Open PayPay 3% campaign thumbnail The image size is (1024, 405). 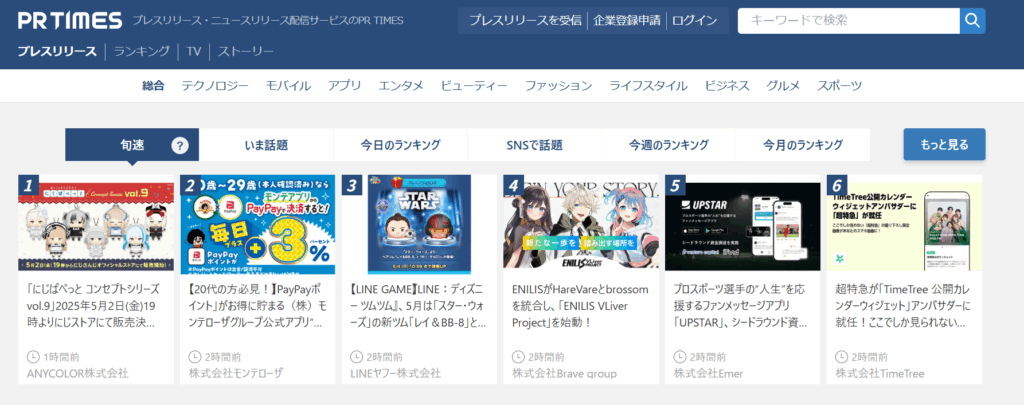coord(258,225)
